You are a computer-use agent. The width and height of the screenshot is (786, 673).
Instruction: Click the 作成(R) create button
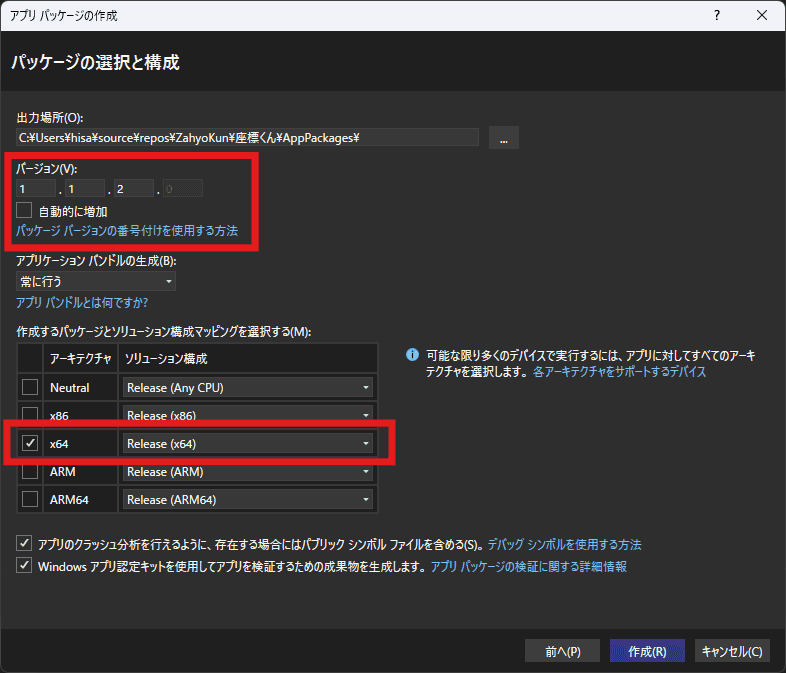pyautogui.click(x=647, y=651)
